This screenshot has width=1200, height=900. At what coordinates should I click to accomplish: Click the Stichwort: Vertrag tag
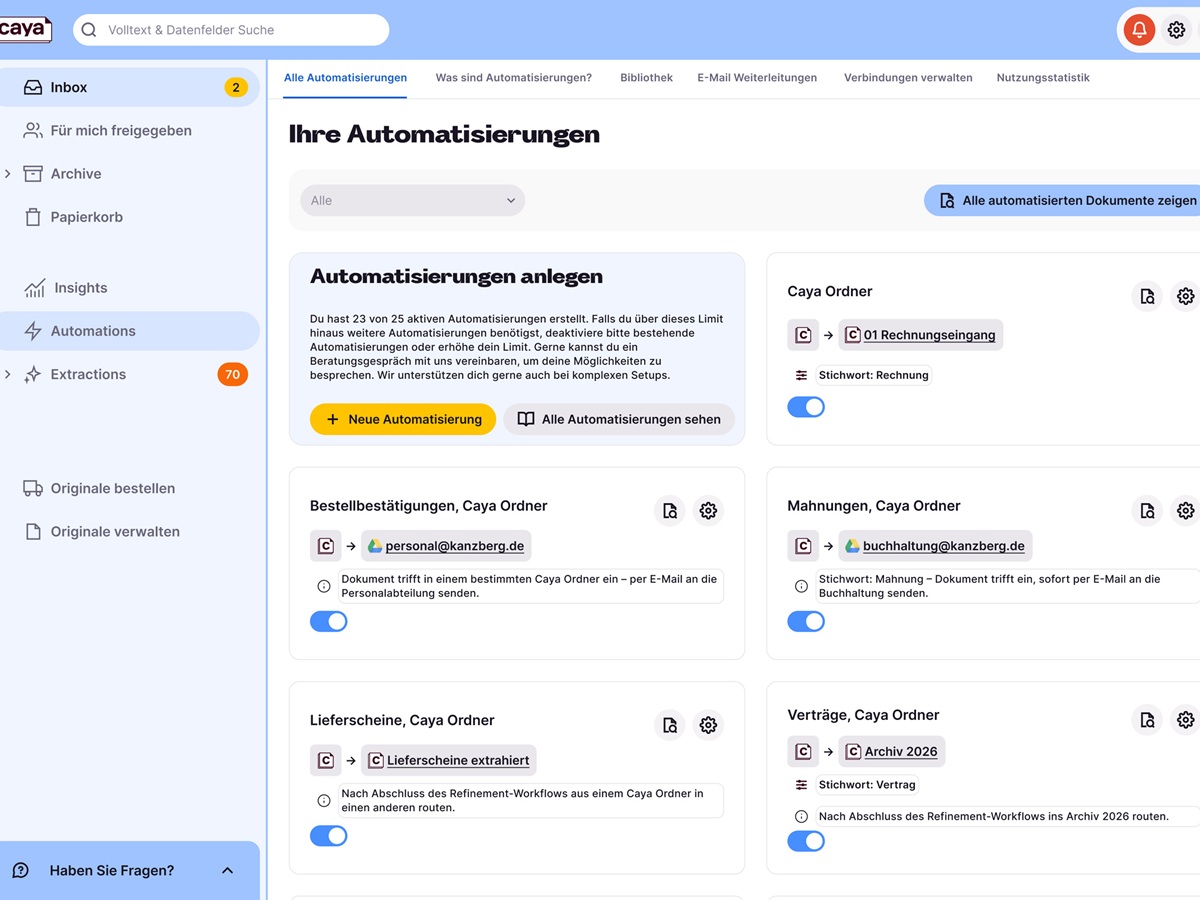[867, 785]
